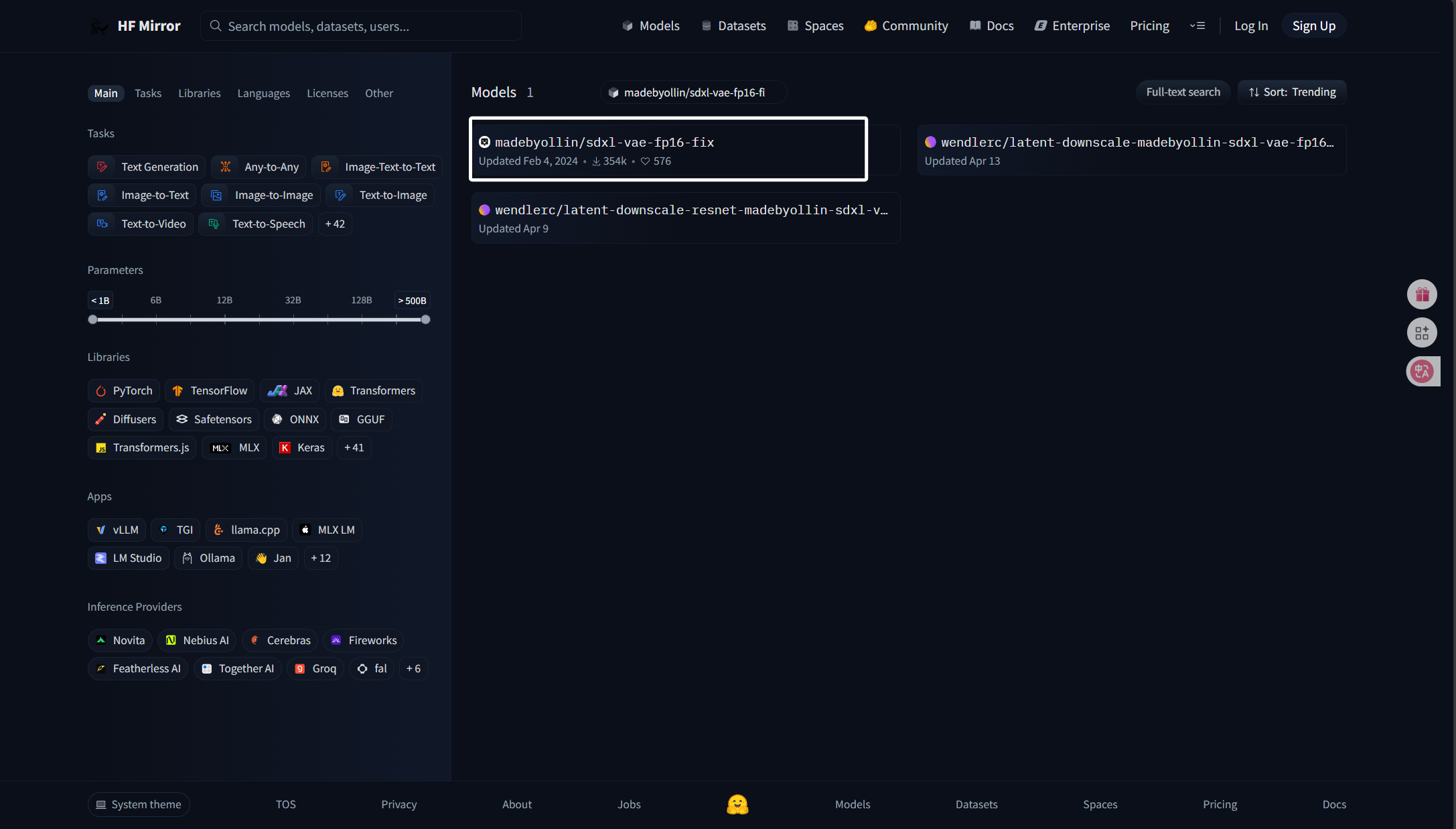Click the parameters slider right handle
Screen dimensions: 1456x829
coord(425,319)
